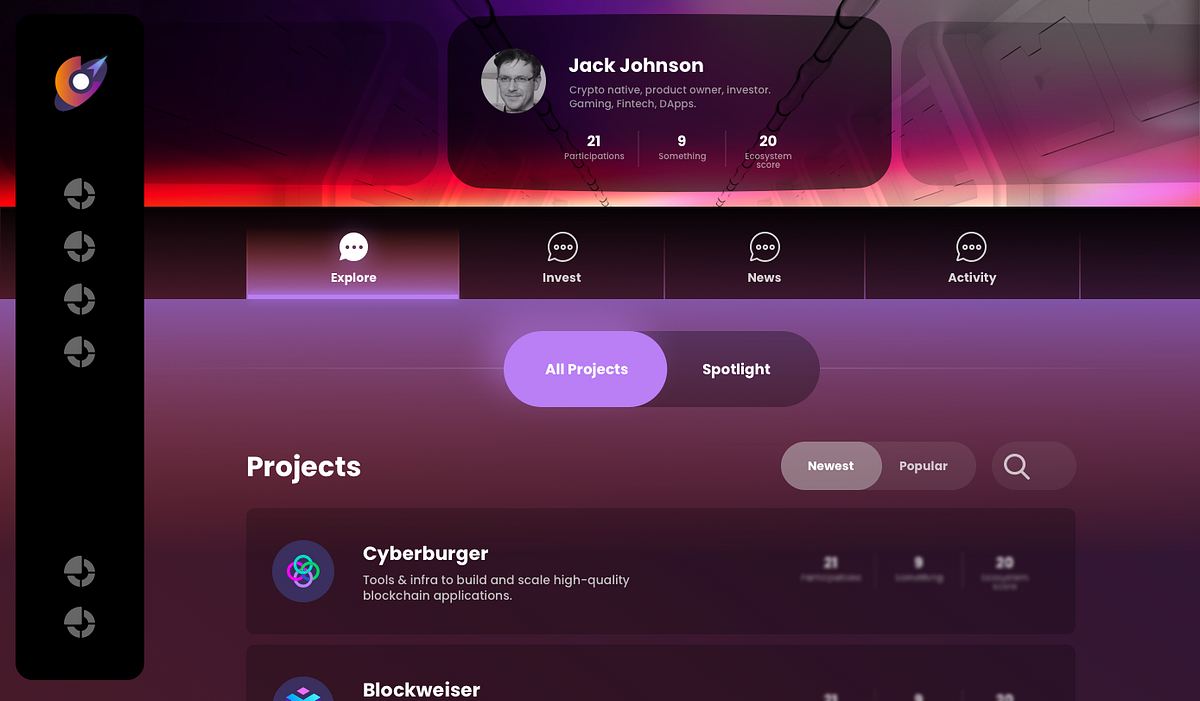Image resolution: width=1200 pixels, height=701 pixels.
Task: Open the Invest tab
Action: [x=562, y=262]
